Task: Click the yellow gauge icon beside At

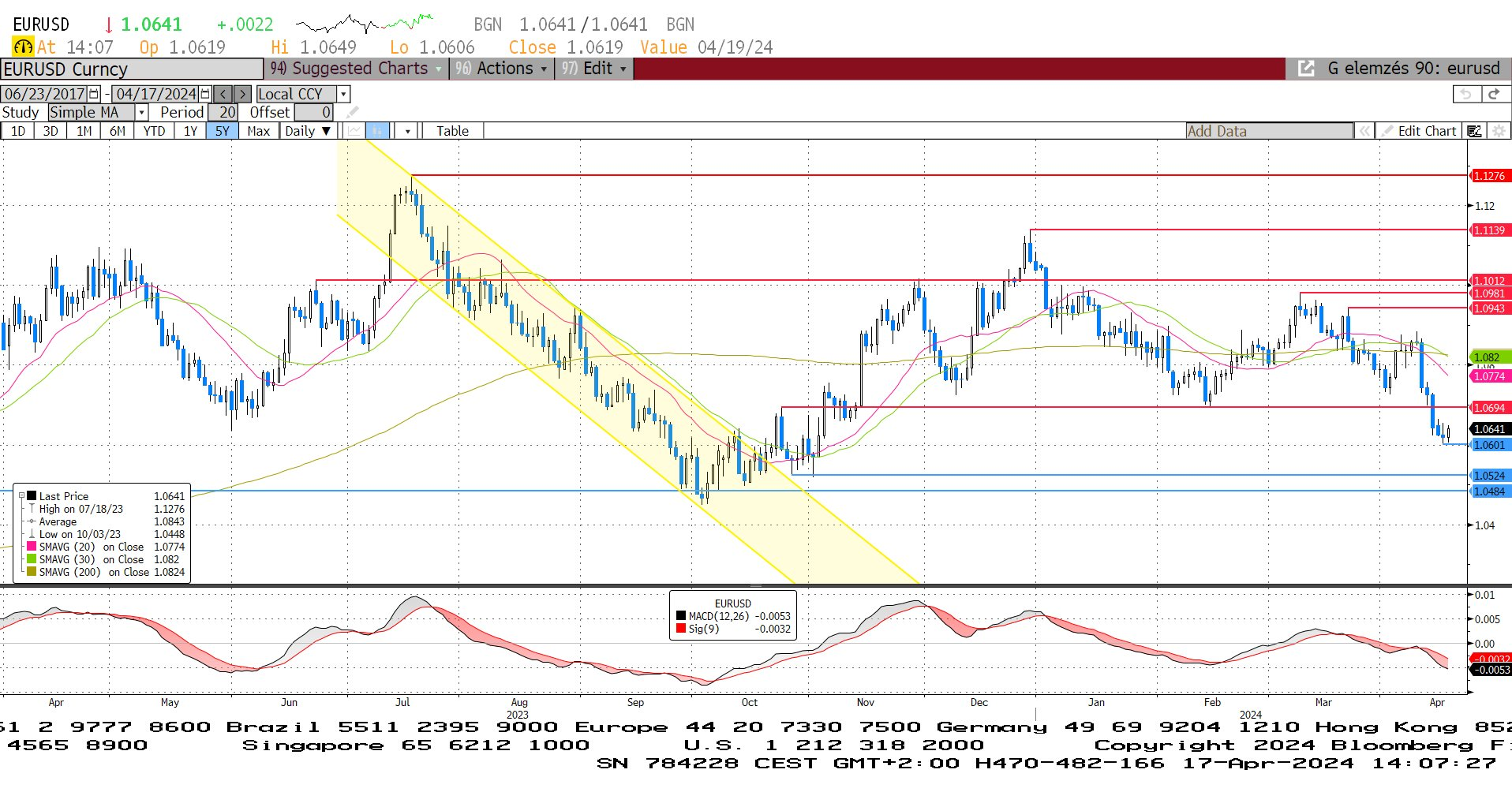Action: pos(23,47)
